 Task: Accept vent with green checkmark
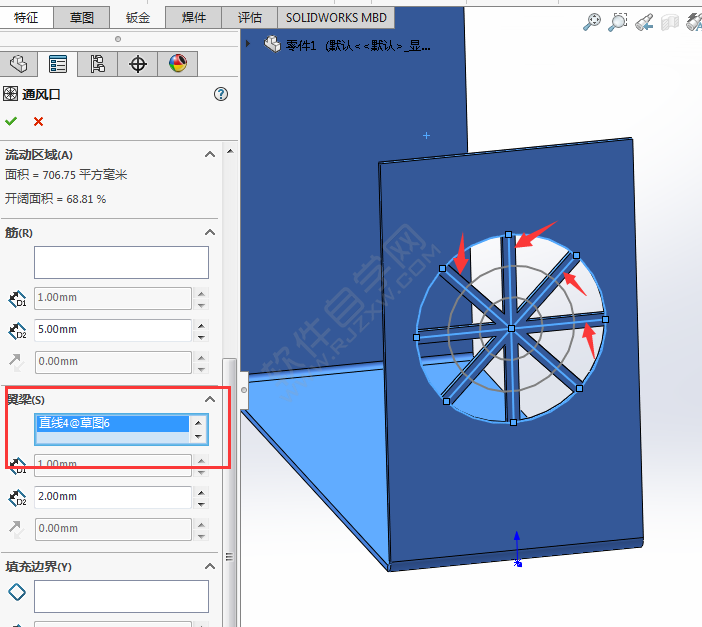[11, 121]
